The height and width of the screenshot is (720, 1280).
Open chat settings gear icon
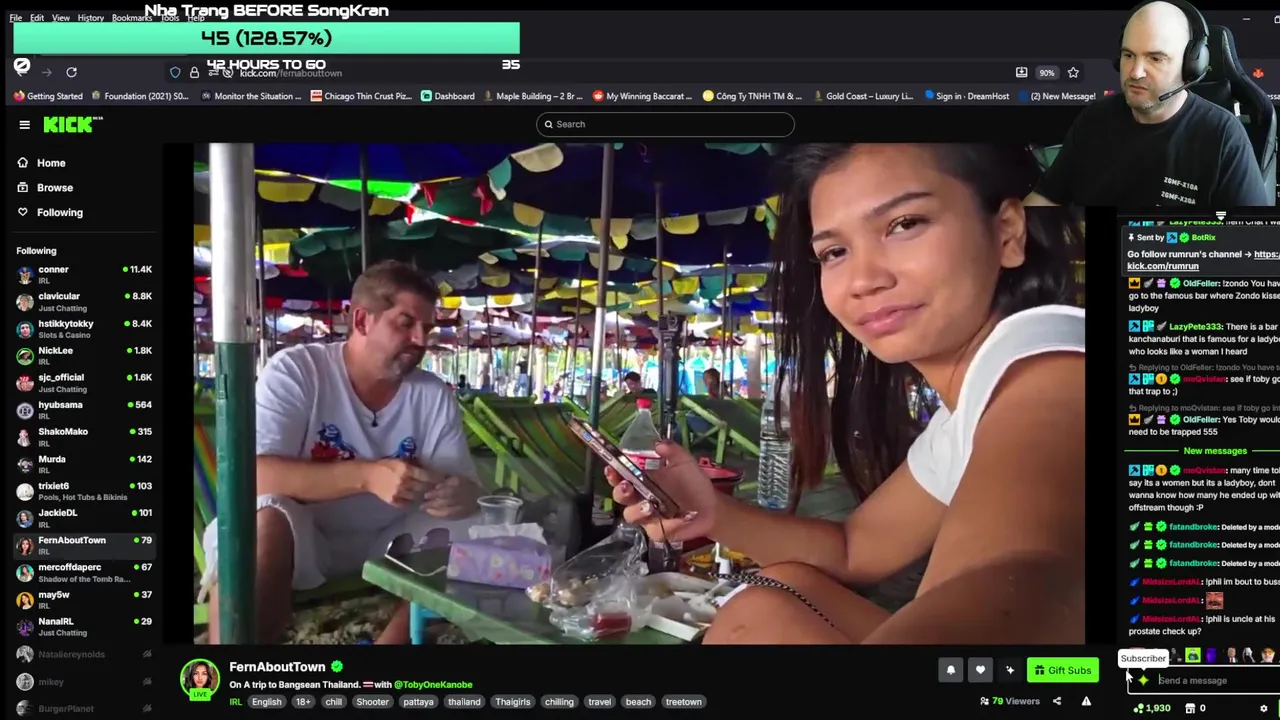coord(1263,708)
